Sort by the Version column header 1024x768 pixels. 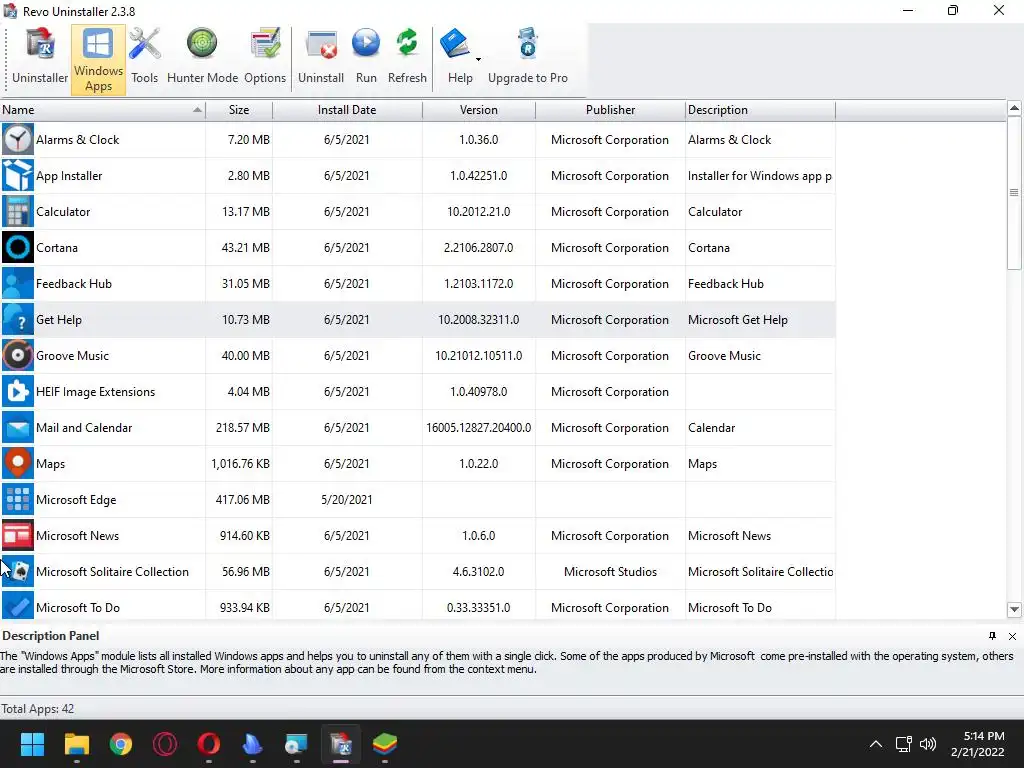tap(479, 110)
